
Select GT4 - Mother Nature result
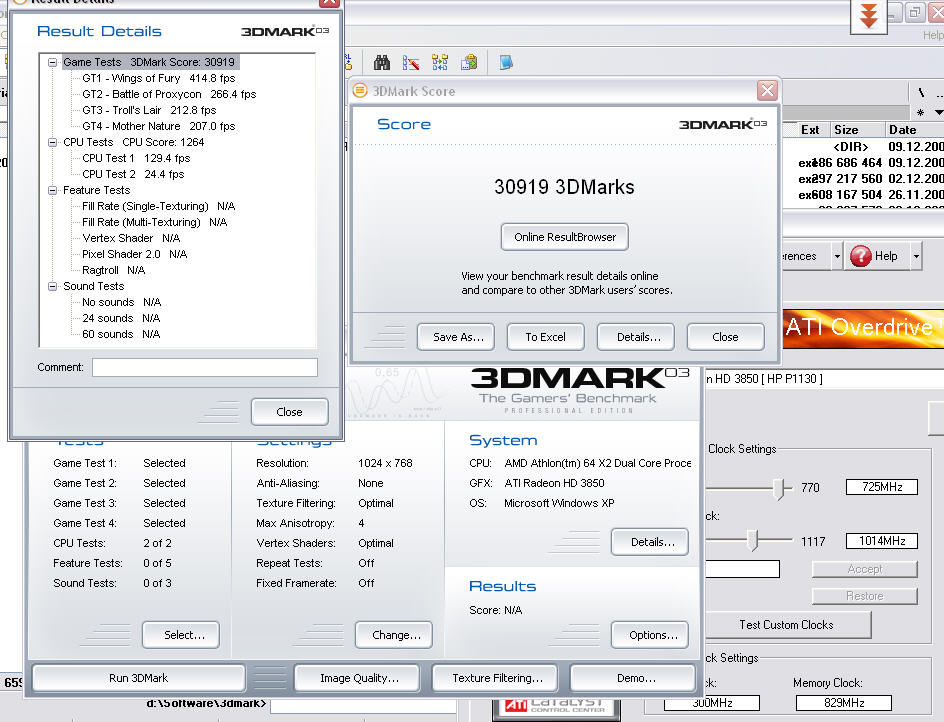click(x=158, y=126)
